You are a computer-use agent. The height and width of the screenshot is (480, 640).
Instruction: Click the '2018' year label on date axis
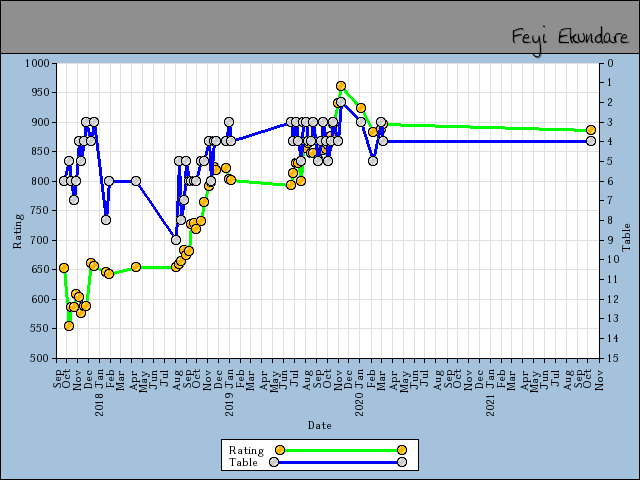[99, 404]
